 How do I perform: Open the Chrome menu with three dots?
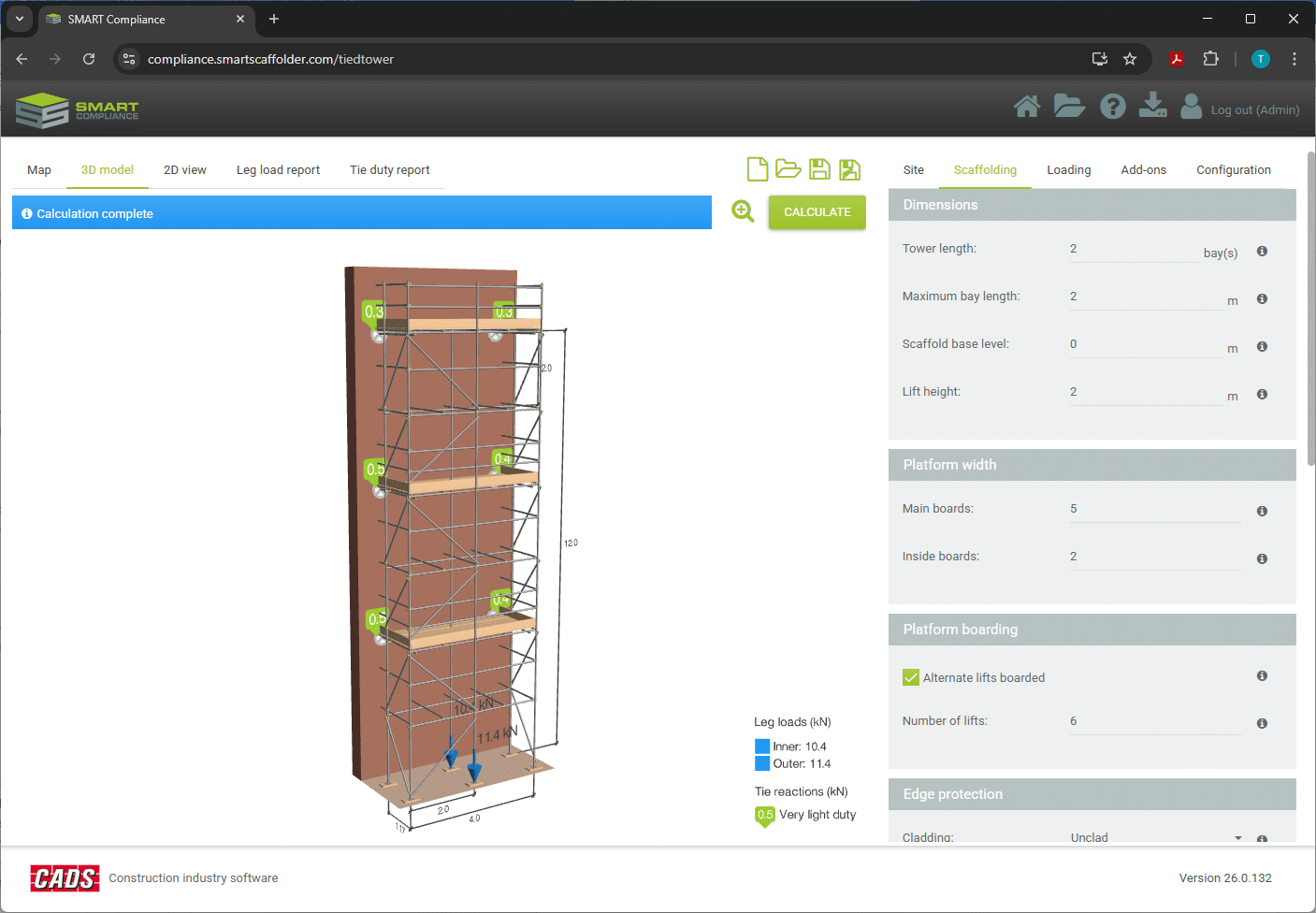[1294, 59]
